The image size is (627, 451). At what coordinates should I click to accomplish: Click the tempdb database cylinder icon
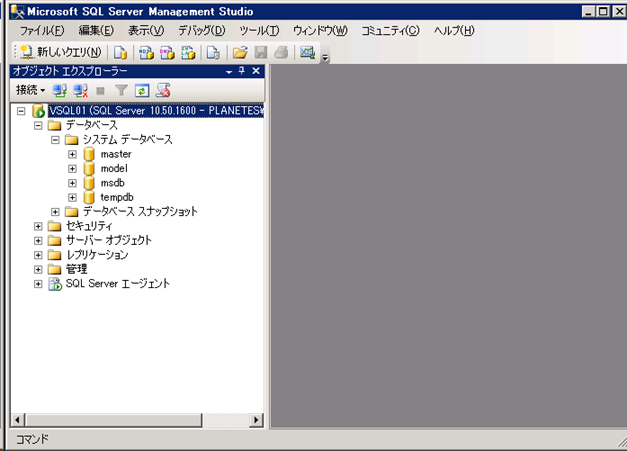coord(89,198)
